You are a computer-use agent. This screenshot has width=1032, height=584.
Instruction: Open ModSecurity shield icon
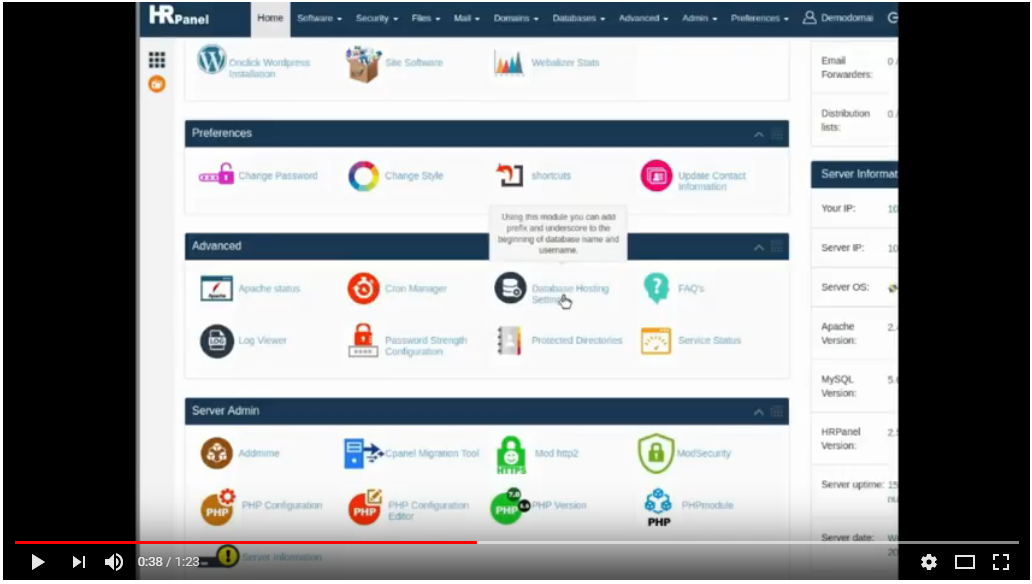(x=656, y=453)
